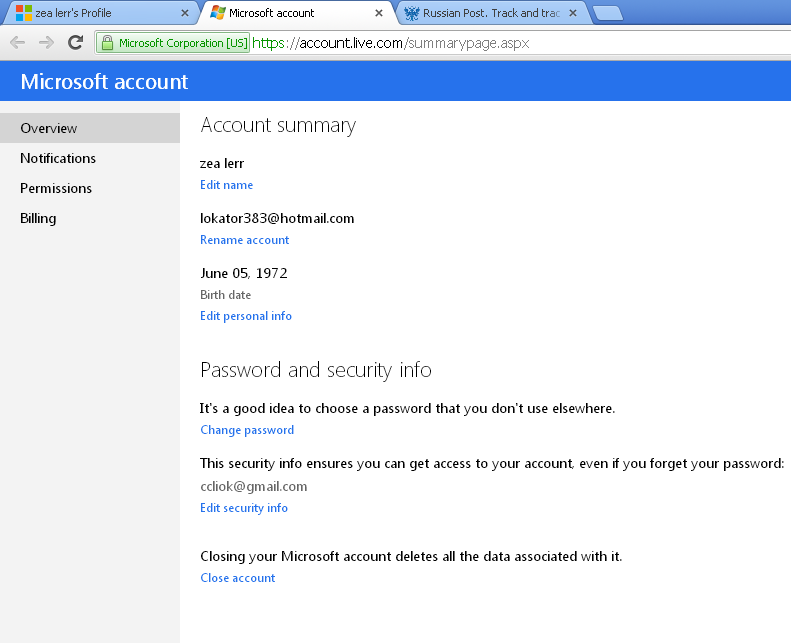Click the Password and security info heading

316,370
